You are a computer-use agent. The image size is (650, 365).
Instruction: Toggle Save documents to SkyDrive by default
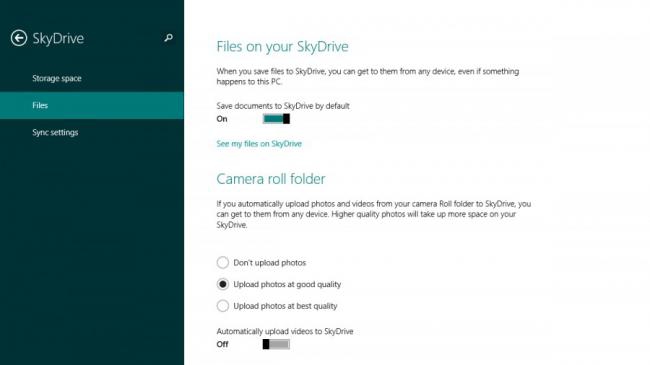(276, 119)
